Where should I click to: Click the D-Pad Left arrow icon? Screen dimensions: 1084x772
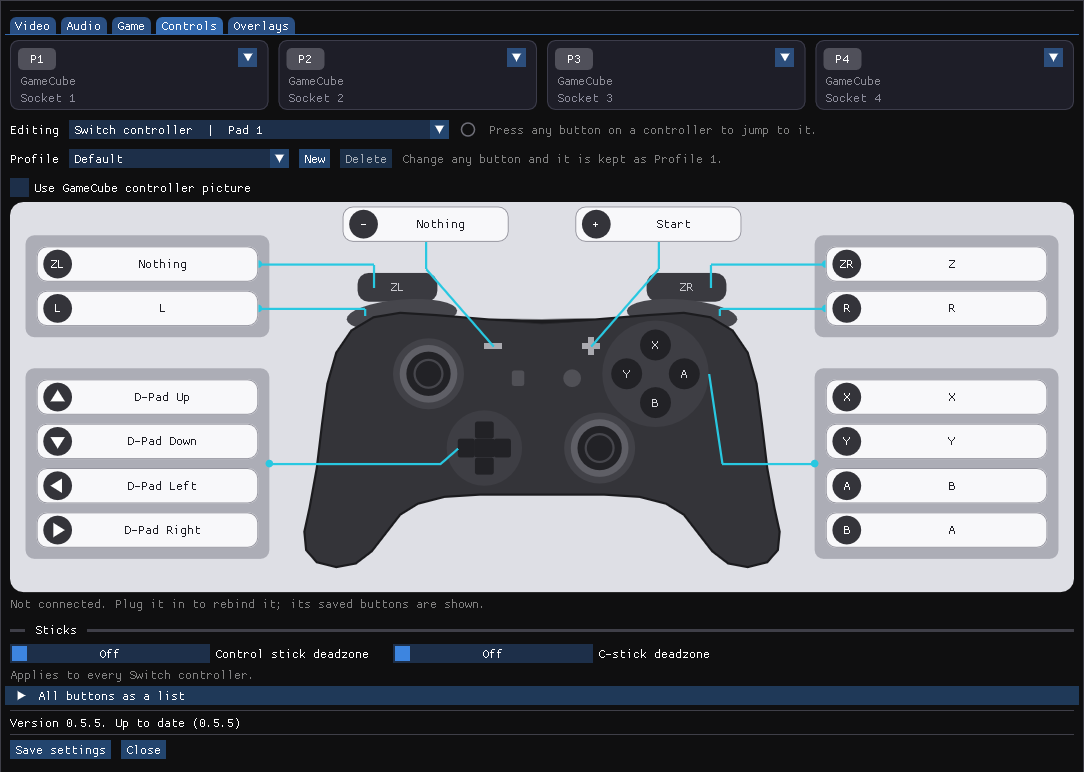(x=57, y=486)
